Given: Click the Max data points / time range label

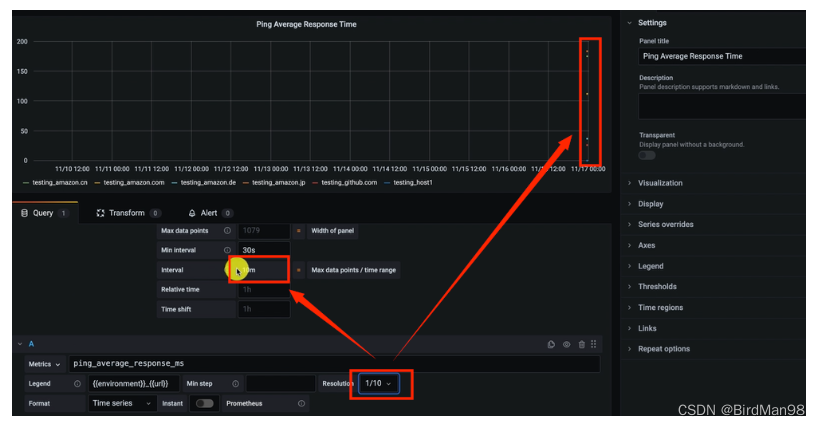Looking at the screenshot, I should pyautogui.click(x=353, y=270).
